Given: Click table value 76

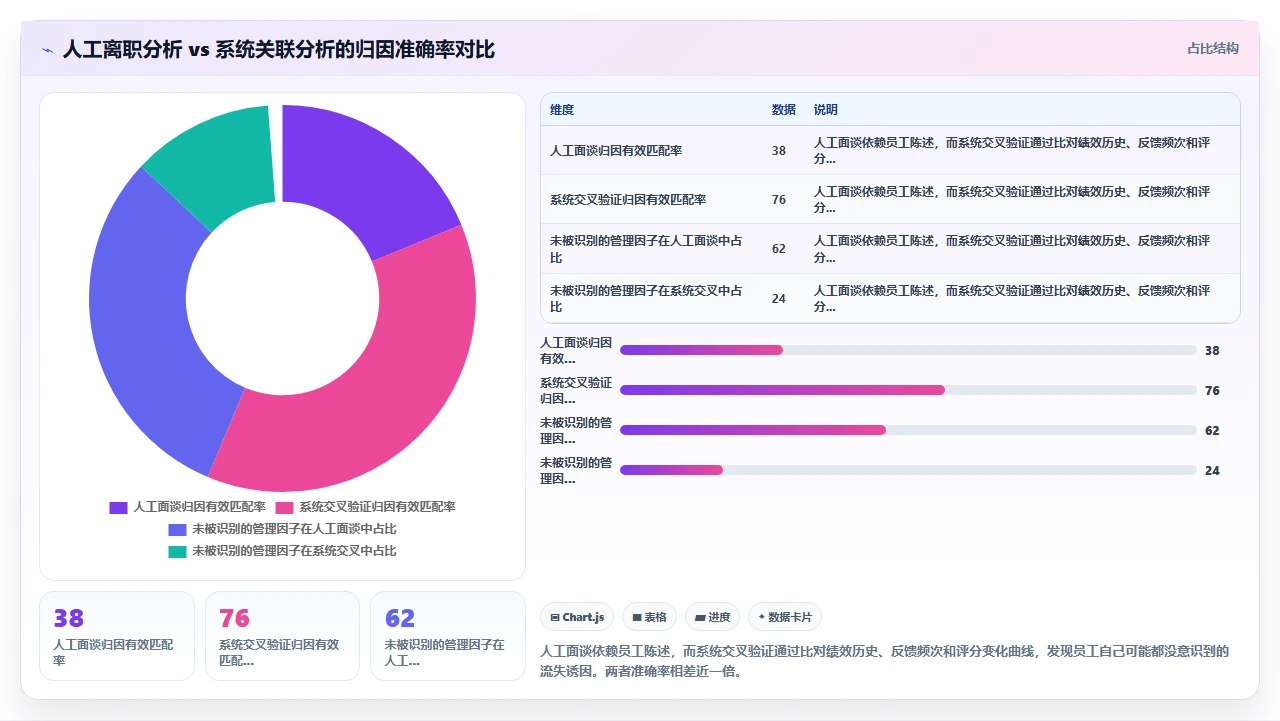Looking at the screenshot, I should (x=779, y=200).
